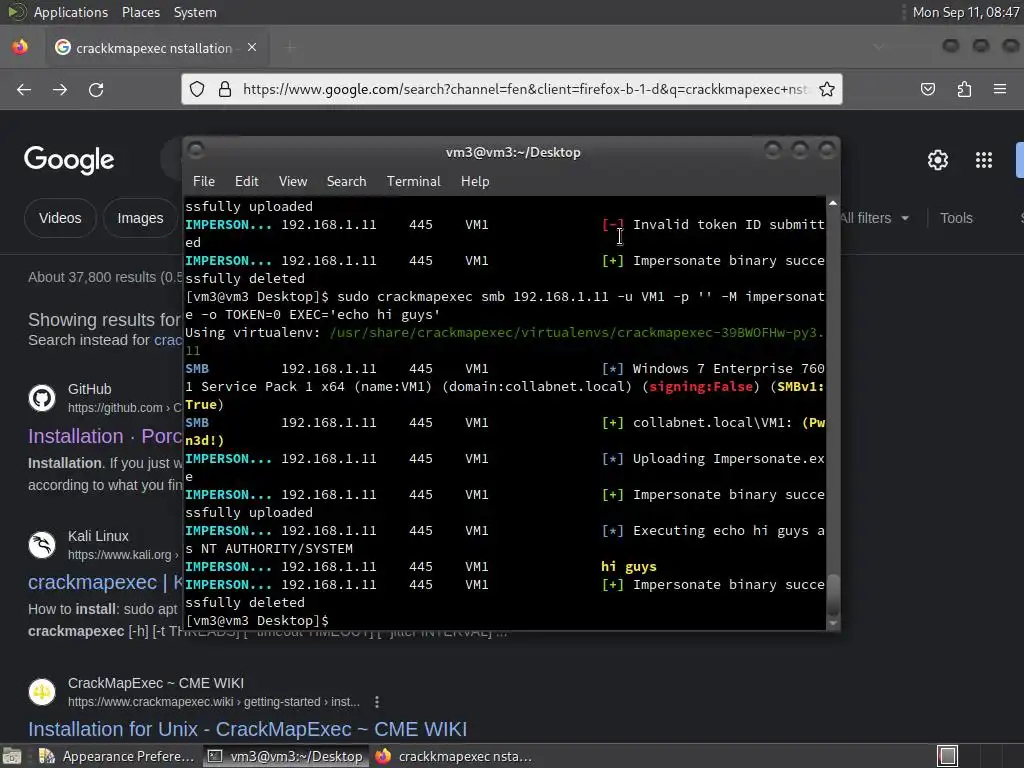Click workspace switcher in bottom panel

click(x=948, y=756)
